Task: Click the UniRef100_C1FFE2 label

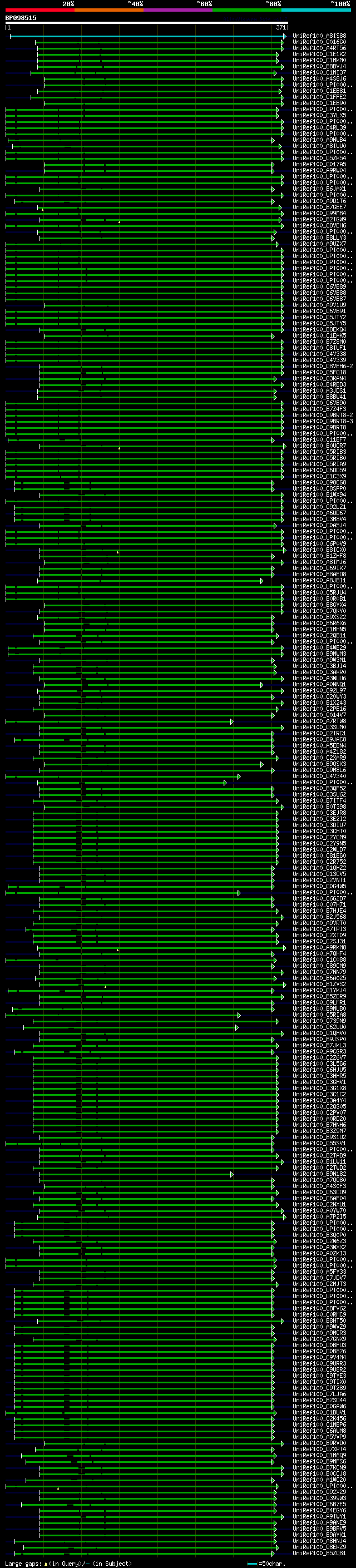Action: 319,97
